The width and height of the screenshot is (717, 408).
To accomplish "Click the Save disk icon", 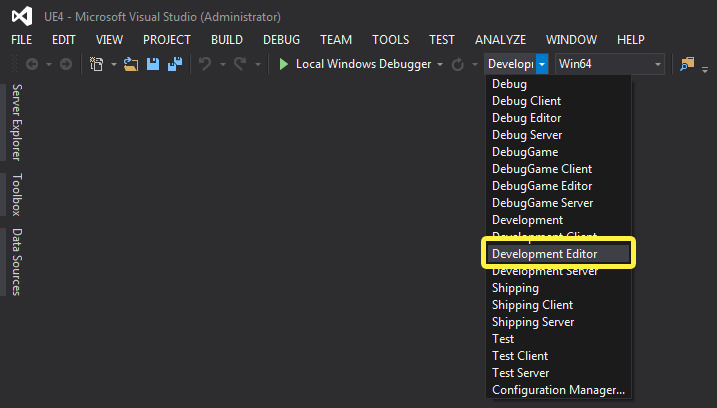I will tap(153, 64).
